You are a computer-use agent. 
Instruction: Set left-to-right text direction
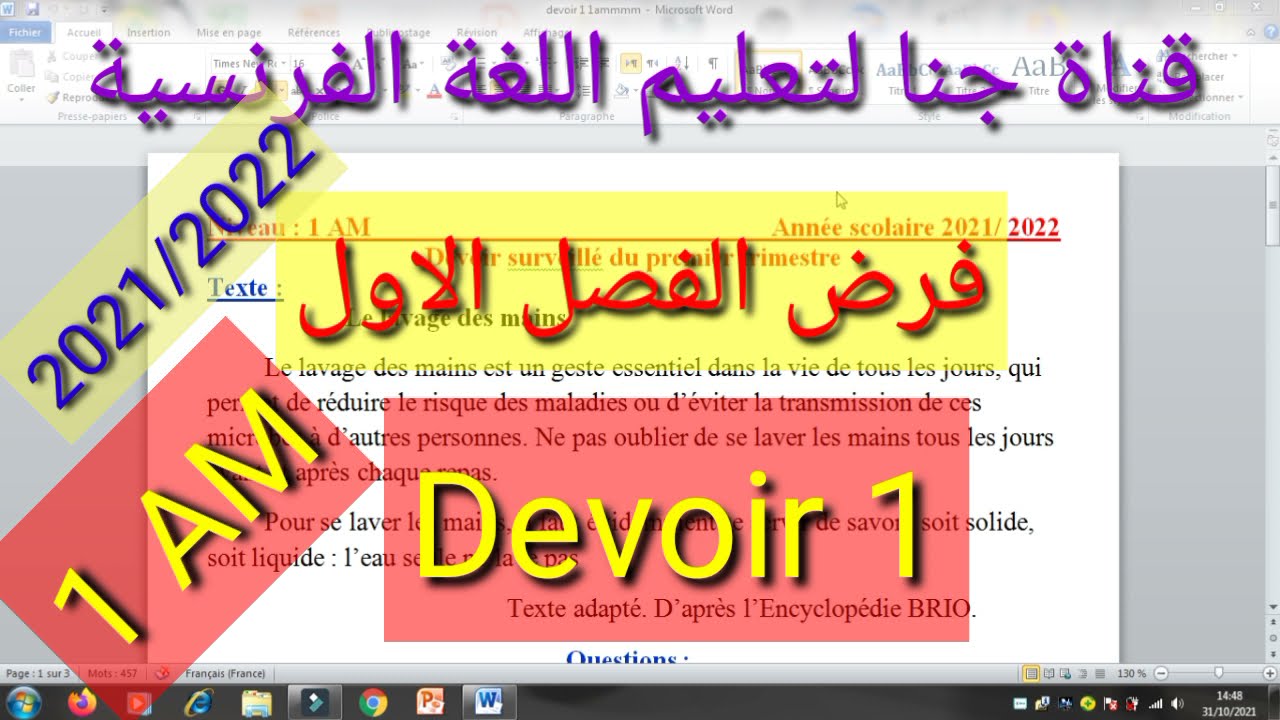pyautogui.click(x=631, y=63)
